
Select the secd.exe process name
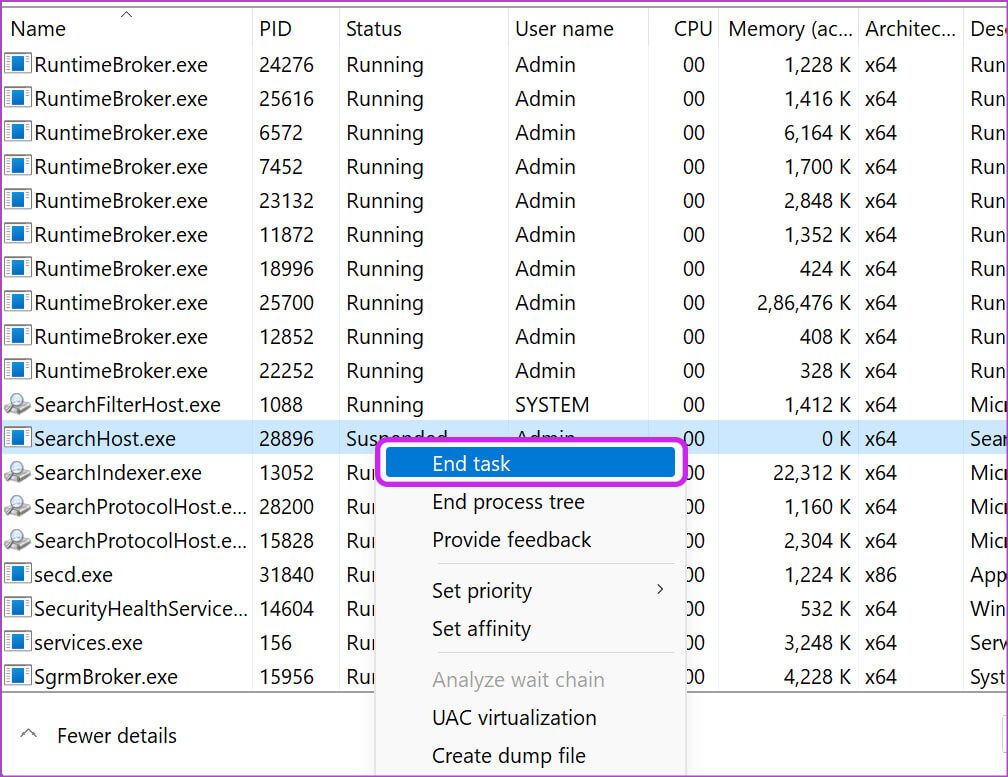point(73,575)
